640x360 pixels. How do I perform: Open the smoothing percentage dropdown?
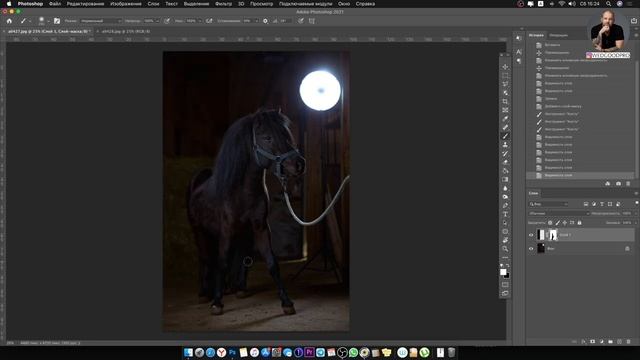coord(256,21)
